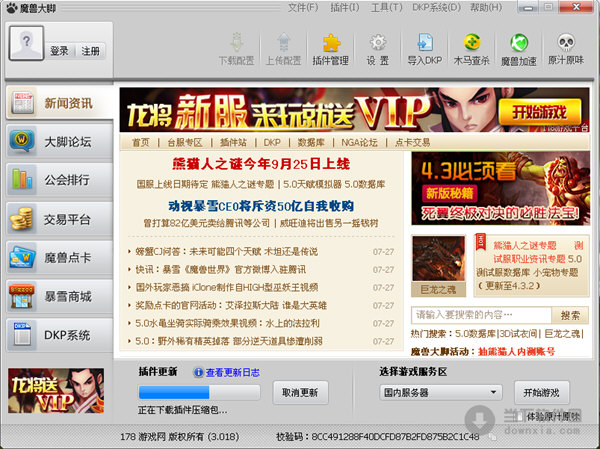The height and width of the screenshot is (449, 600).
Task: Open 大脚论坛 forum sidebar item
Action: [59, 142]
